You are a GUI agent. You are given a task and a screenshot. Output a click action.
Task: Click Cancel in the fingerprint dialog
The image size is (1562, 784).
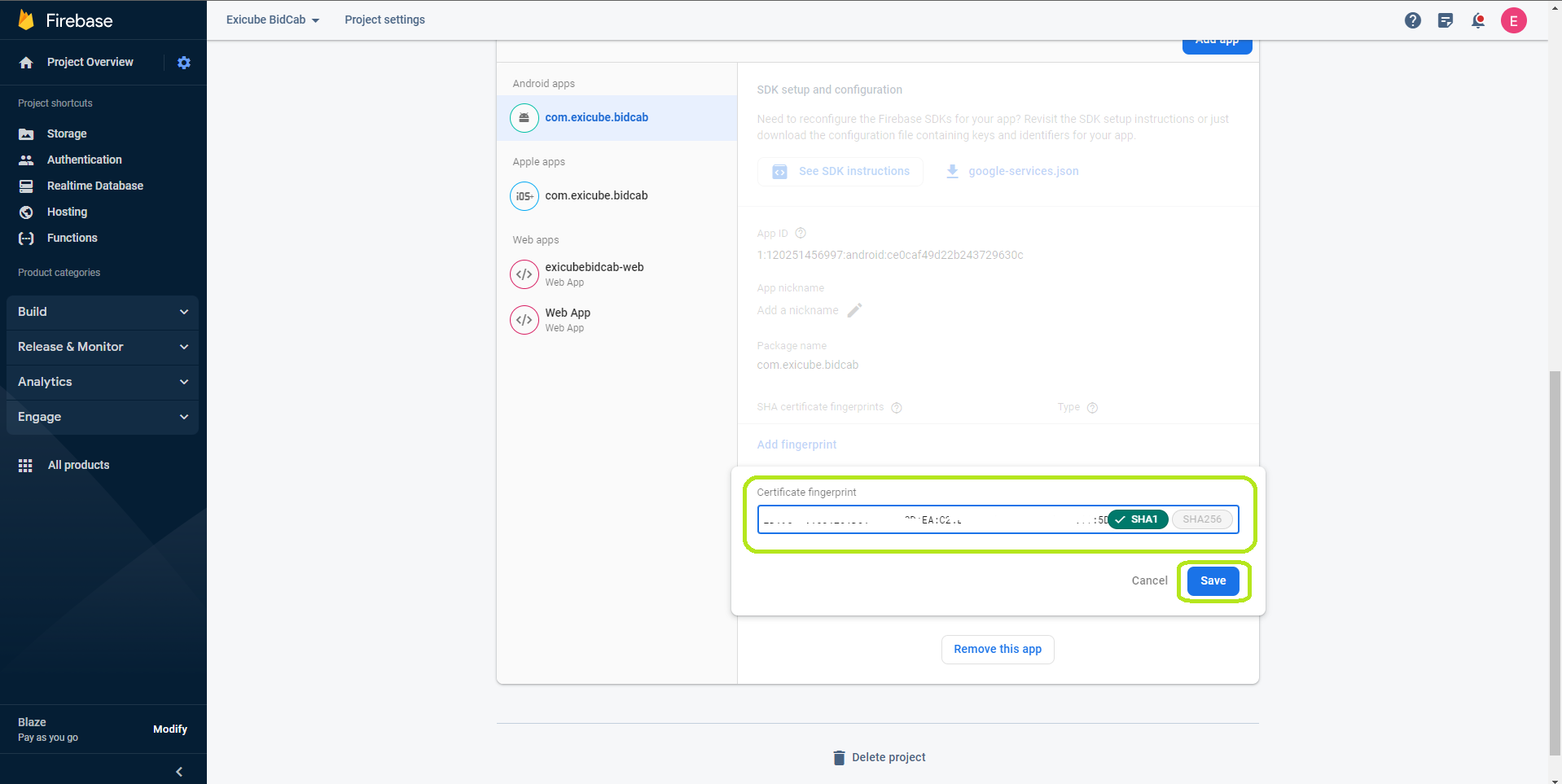click(x=1149, y=580)
